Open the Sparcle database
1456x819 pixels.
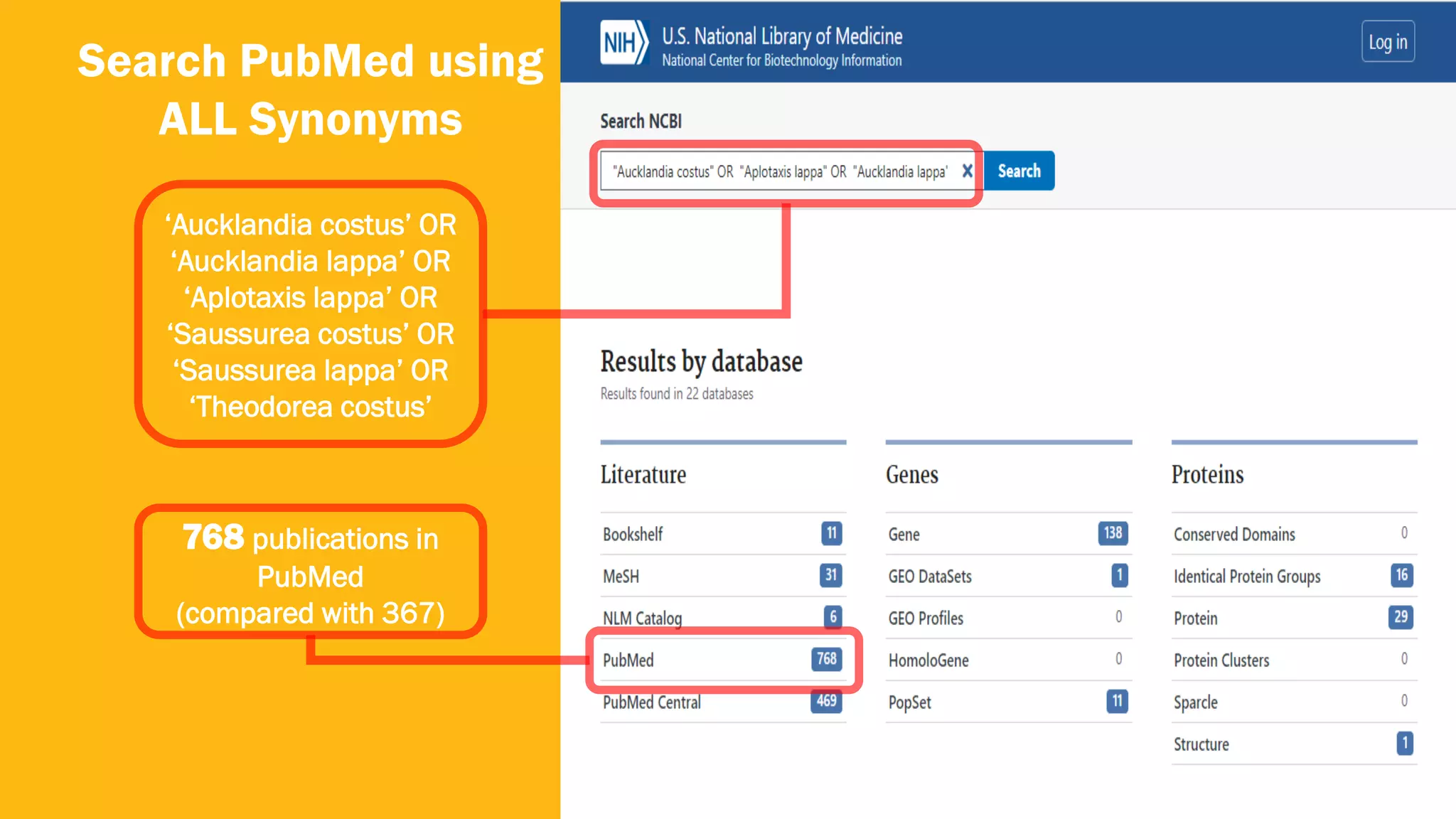click(x=1294, y=702)
